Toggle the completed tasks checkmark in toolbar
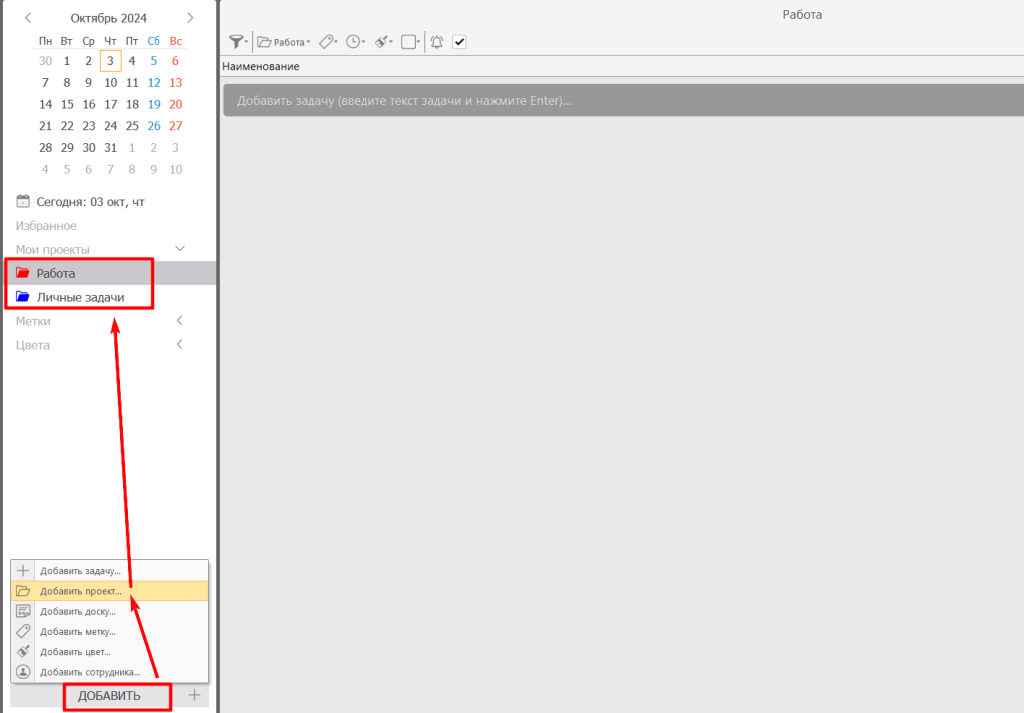The height and width of the screenshot is (713, 1024). (x=460, y=42)
